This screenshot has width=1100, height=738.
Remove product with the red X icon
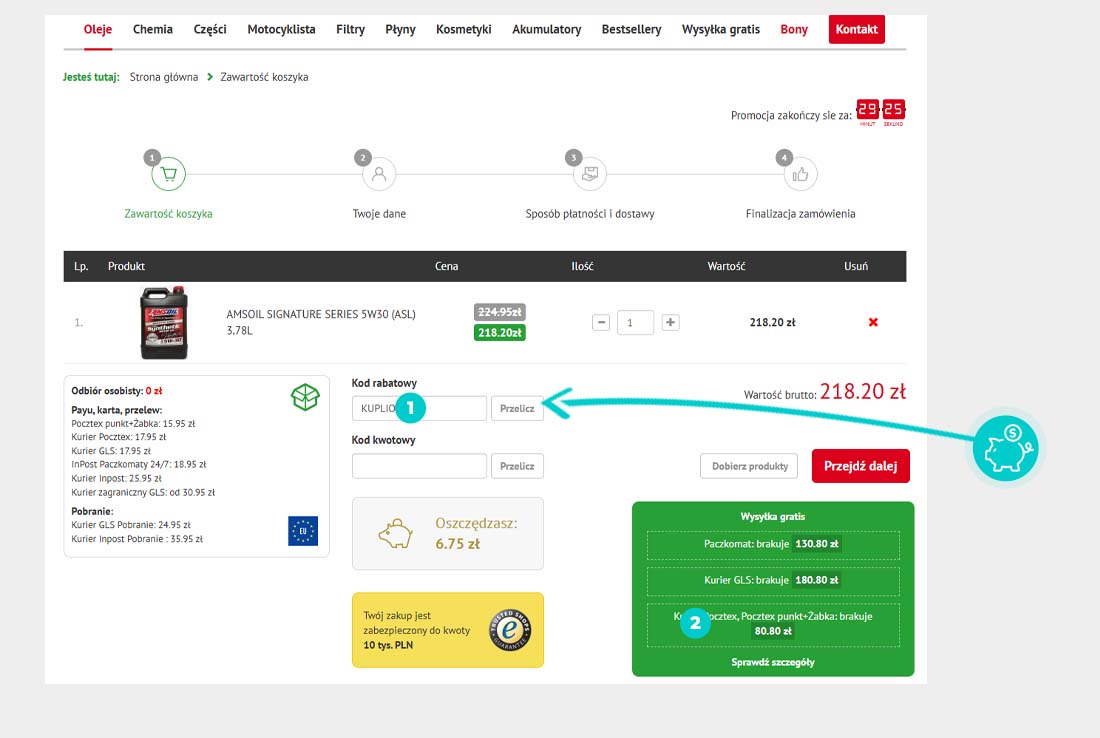point(873,322)
